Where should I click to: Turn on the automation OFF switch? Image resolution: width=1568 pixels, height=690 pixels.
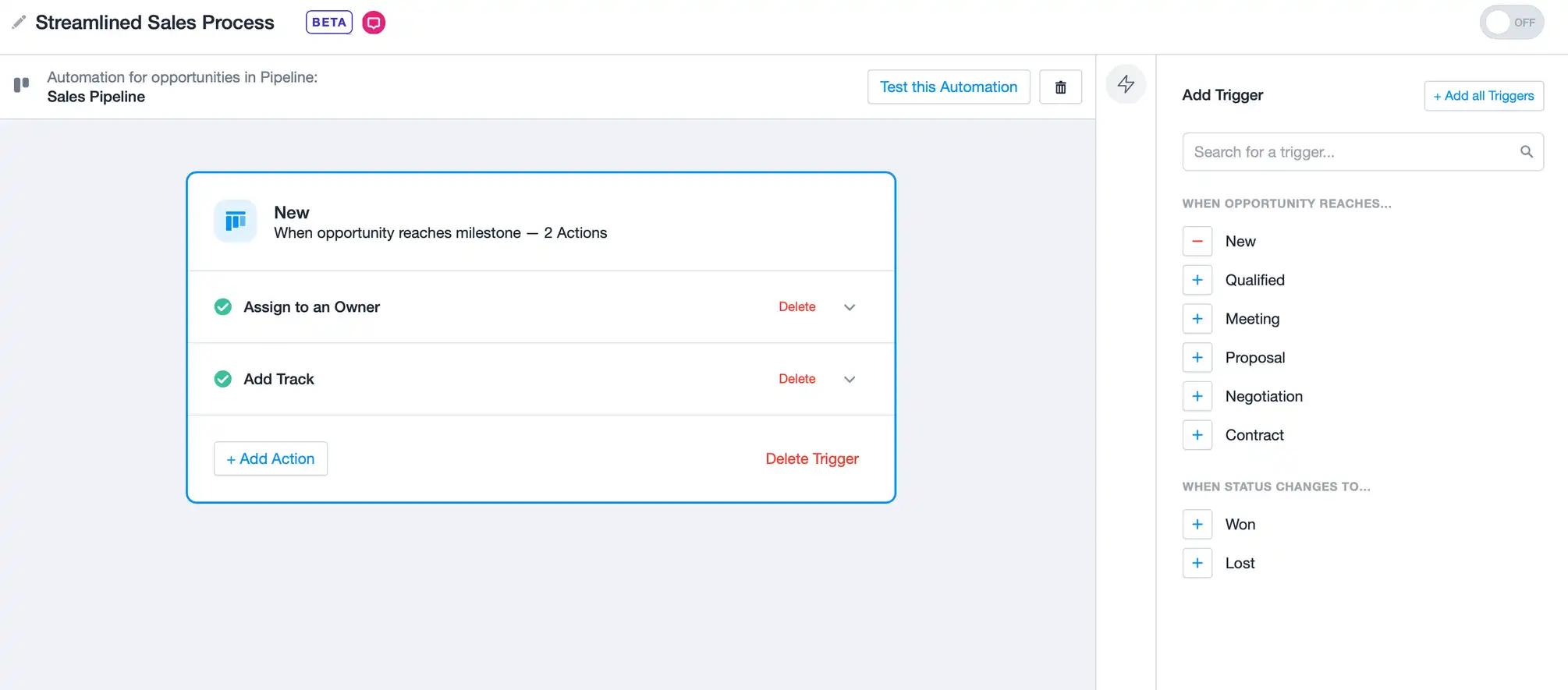[x=1511, y=23]
